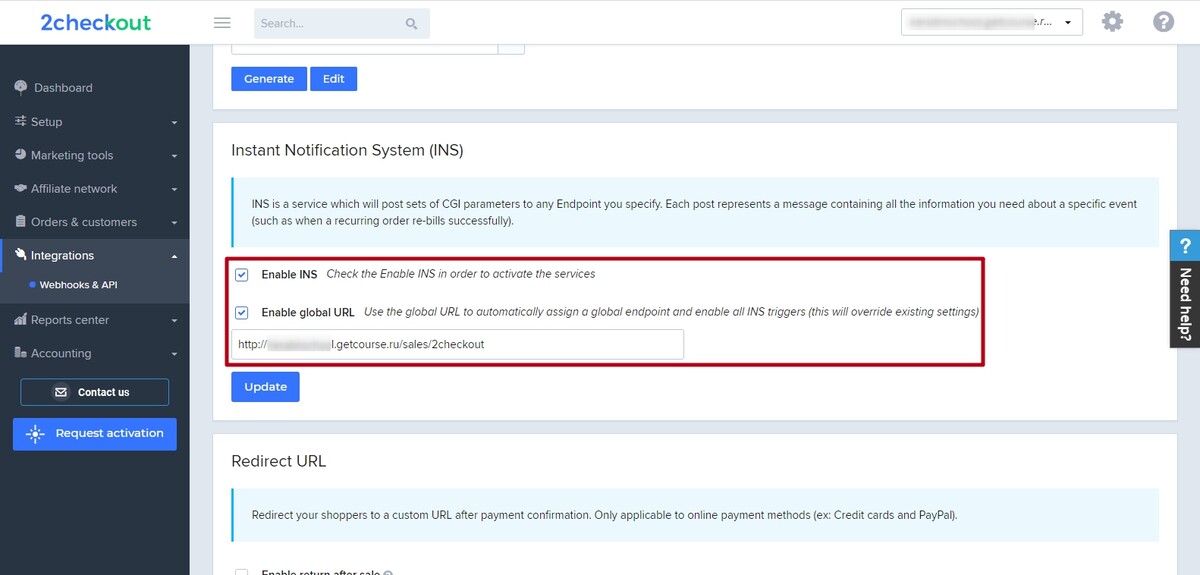Open the settings gear icon
Image resolution: width=1200 pixels, height=575 pixels.
(1112, 22)
